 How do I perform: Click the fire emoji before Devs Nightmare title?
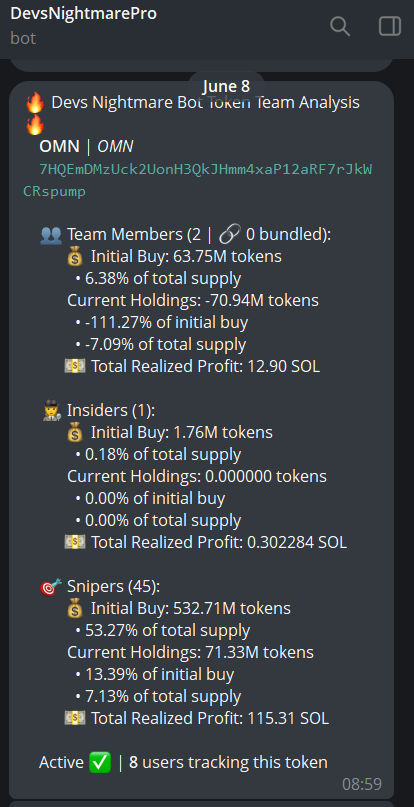click(35, 102)
